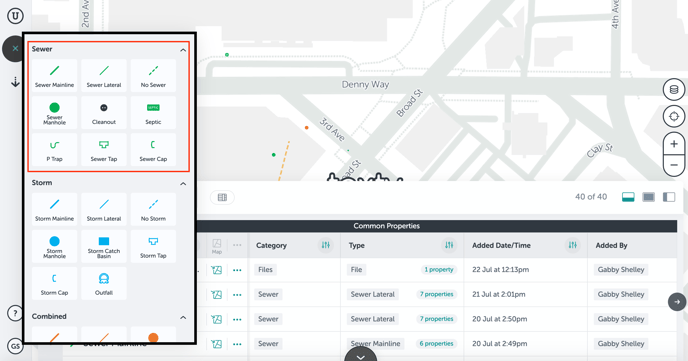Switch to full table panel layout

[649, 197]
